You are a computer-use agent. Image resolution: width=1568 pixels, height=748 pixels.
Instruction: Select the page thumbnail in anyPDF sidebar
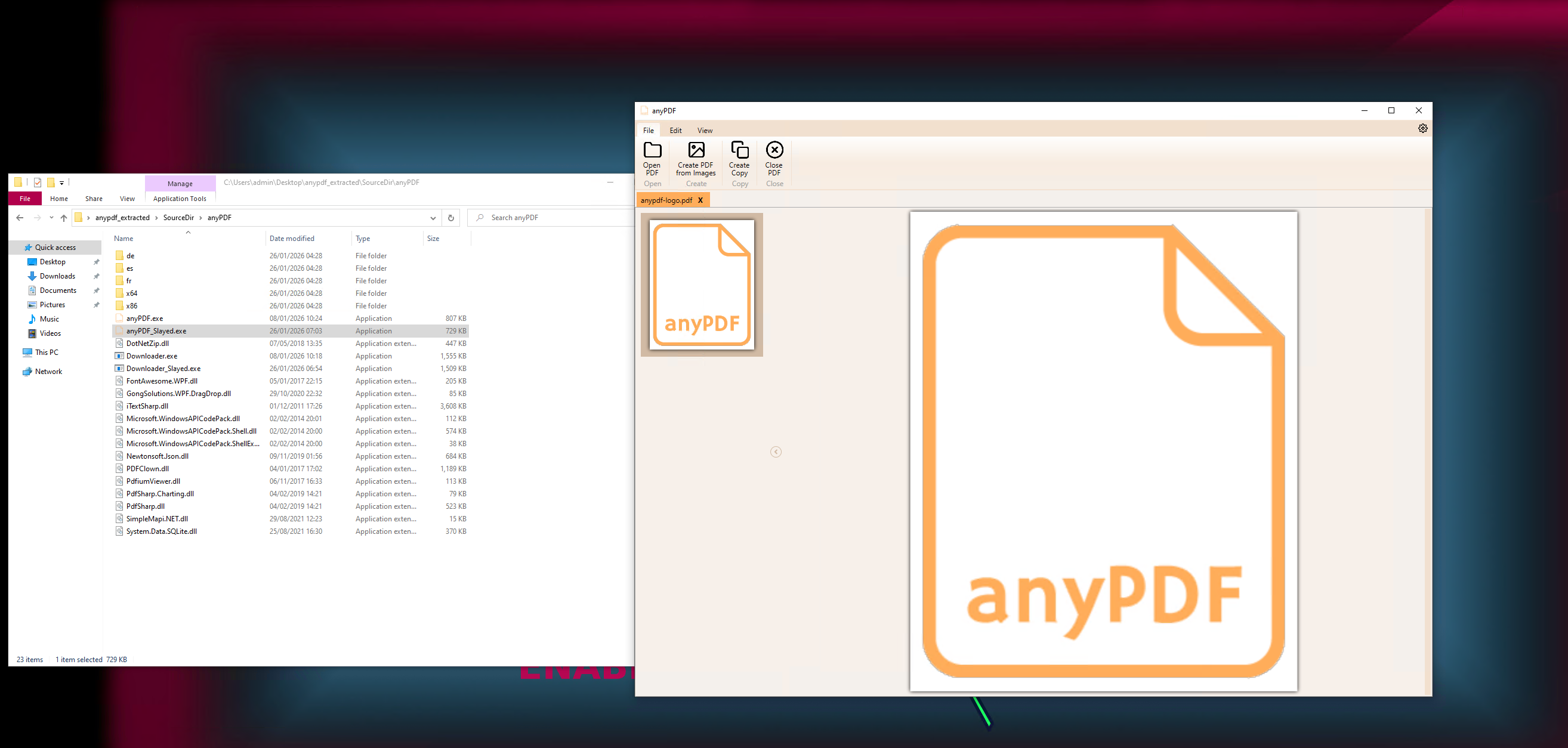tap(702, 285)
